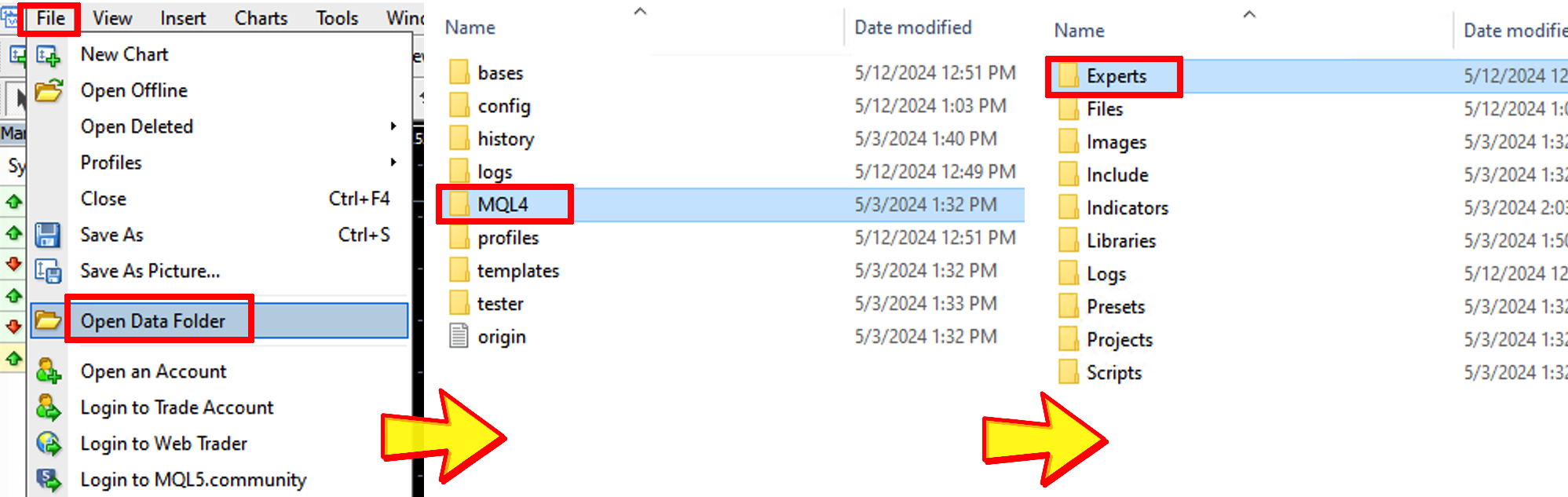
Task: Click the Open Offline folder icon
Action: click(x=48, y=90)
